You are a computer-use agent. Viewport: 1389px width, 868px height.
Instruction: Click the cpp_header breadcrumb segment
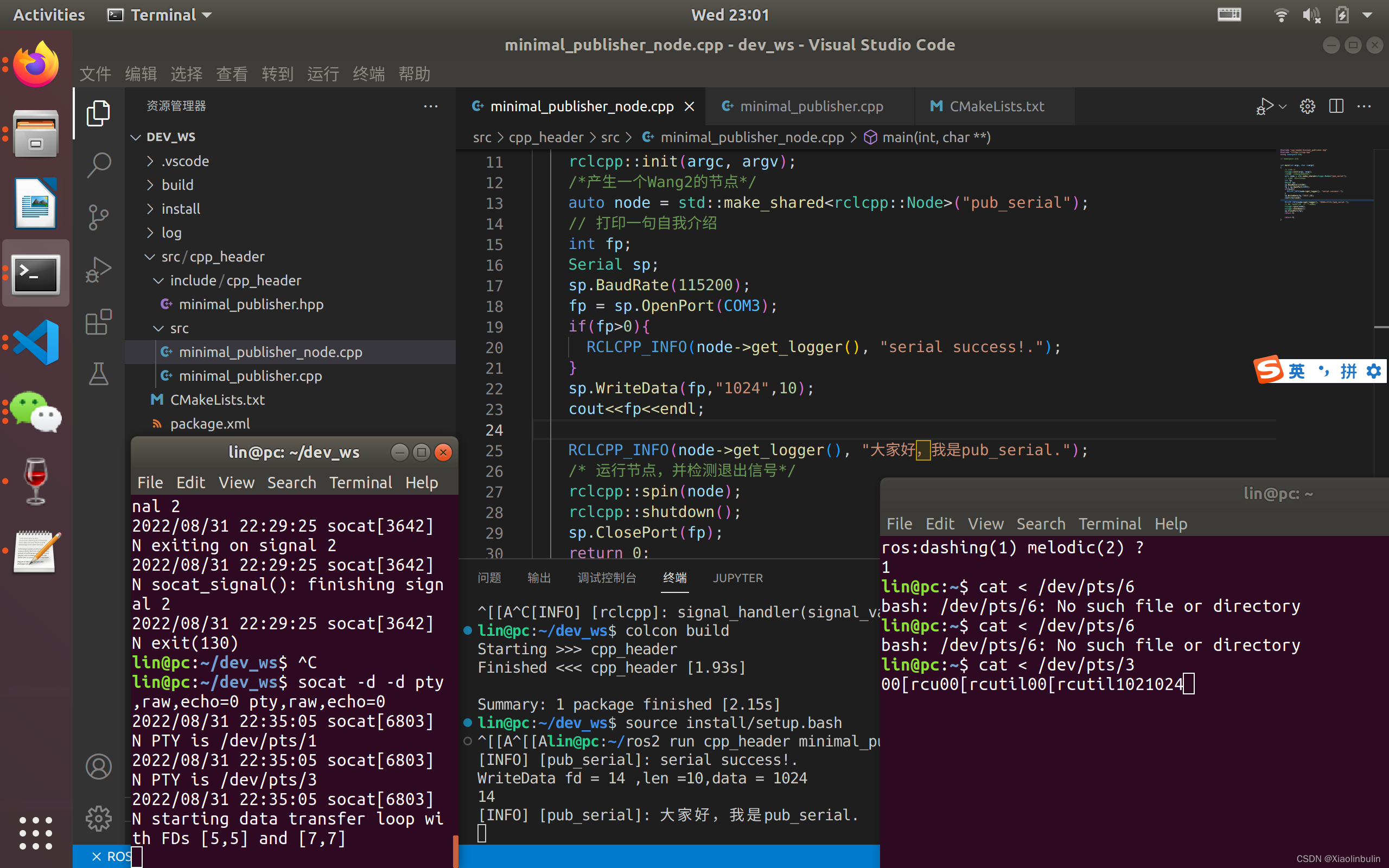pyautogui.click(x=546, y=138)
